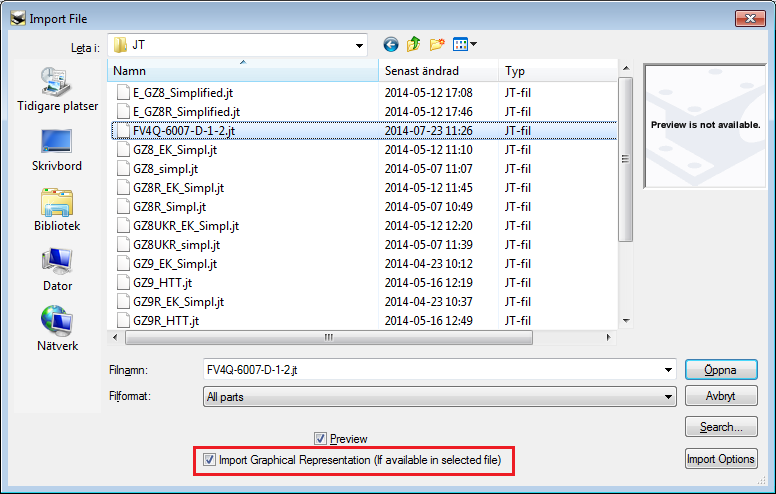Image resolution: width=776 pixels, height=494 pixels.
Task: Select file E_GZ8R_Simplified.jt
Action: point(186,112)
